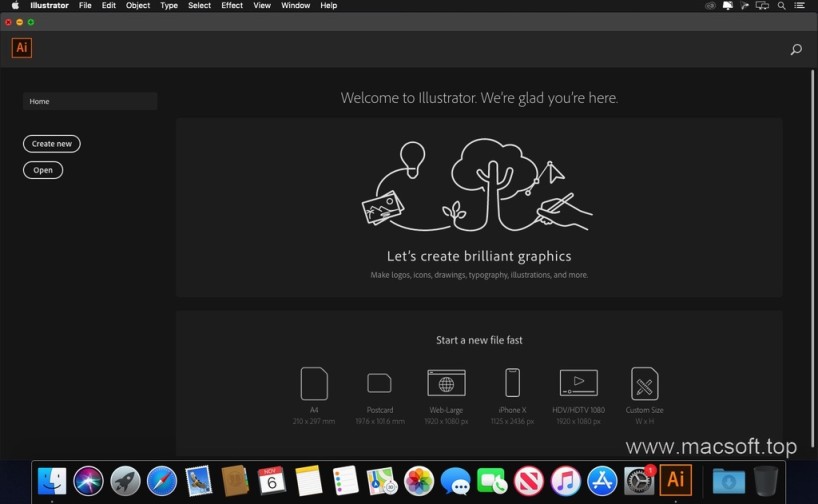This screenshot has height=504, width=818.
Task: Open the Effect menu
Action: (232, 6)
